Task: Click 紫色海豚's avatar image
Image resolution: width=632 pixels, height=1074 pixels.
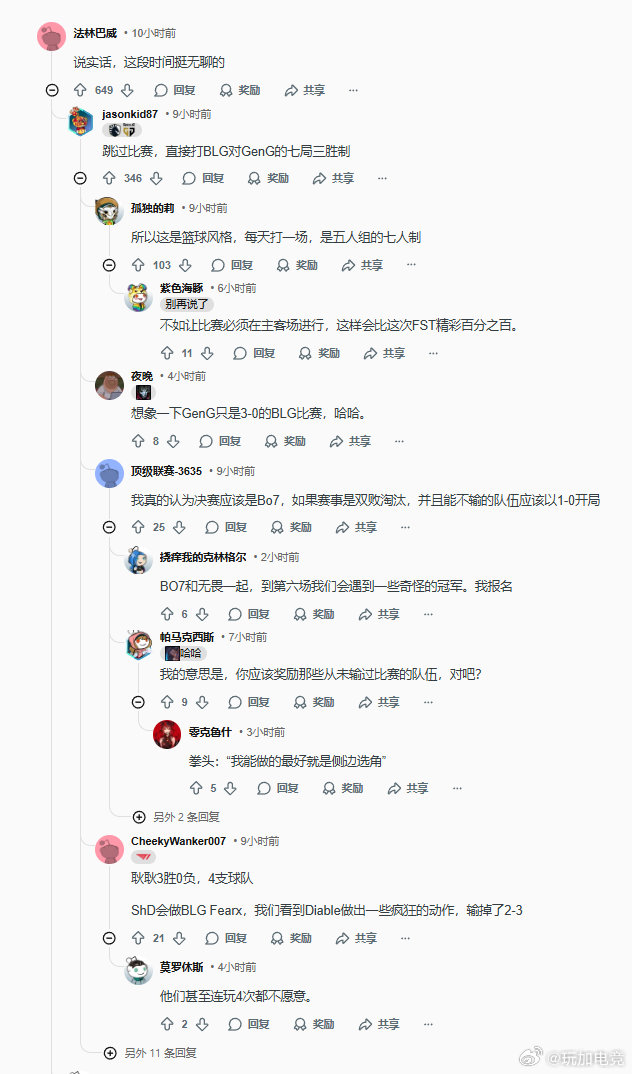Action: [138, 298]
